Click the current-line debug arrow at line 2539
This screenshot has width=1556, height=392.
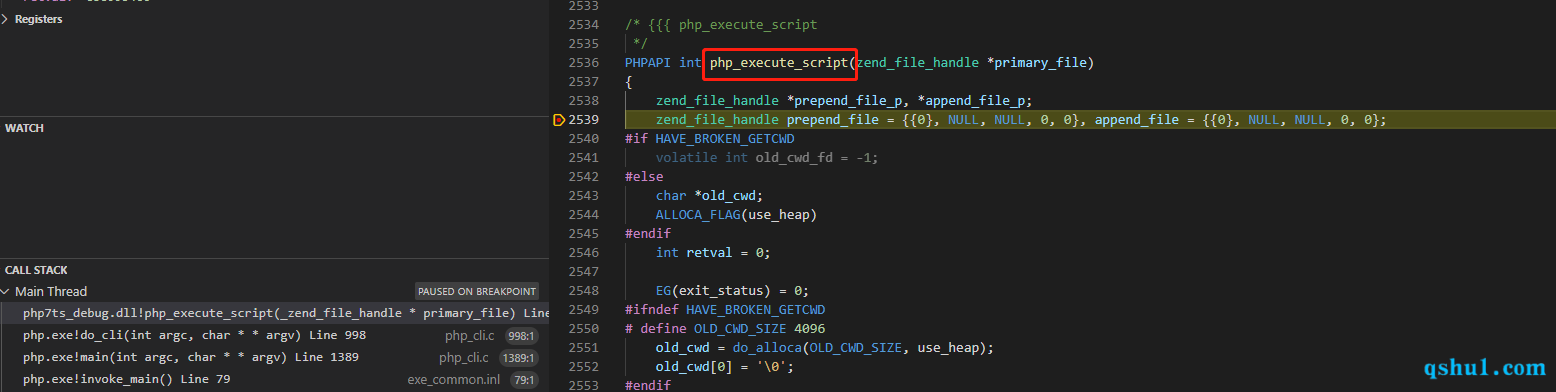pyautogui.click(x=559, y=120)
